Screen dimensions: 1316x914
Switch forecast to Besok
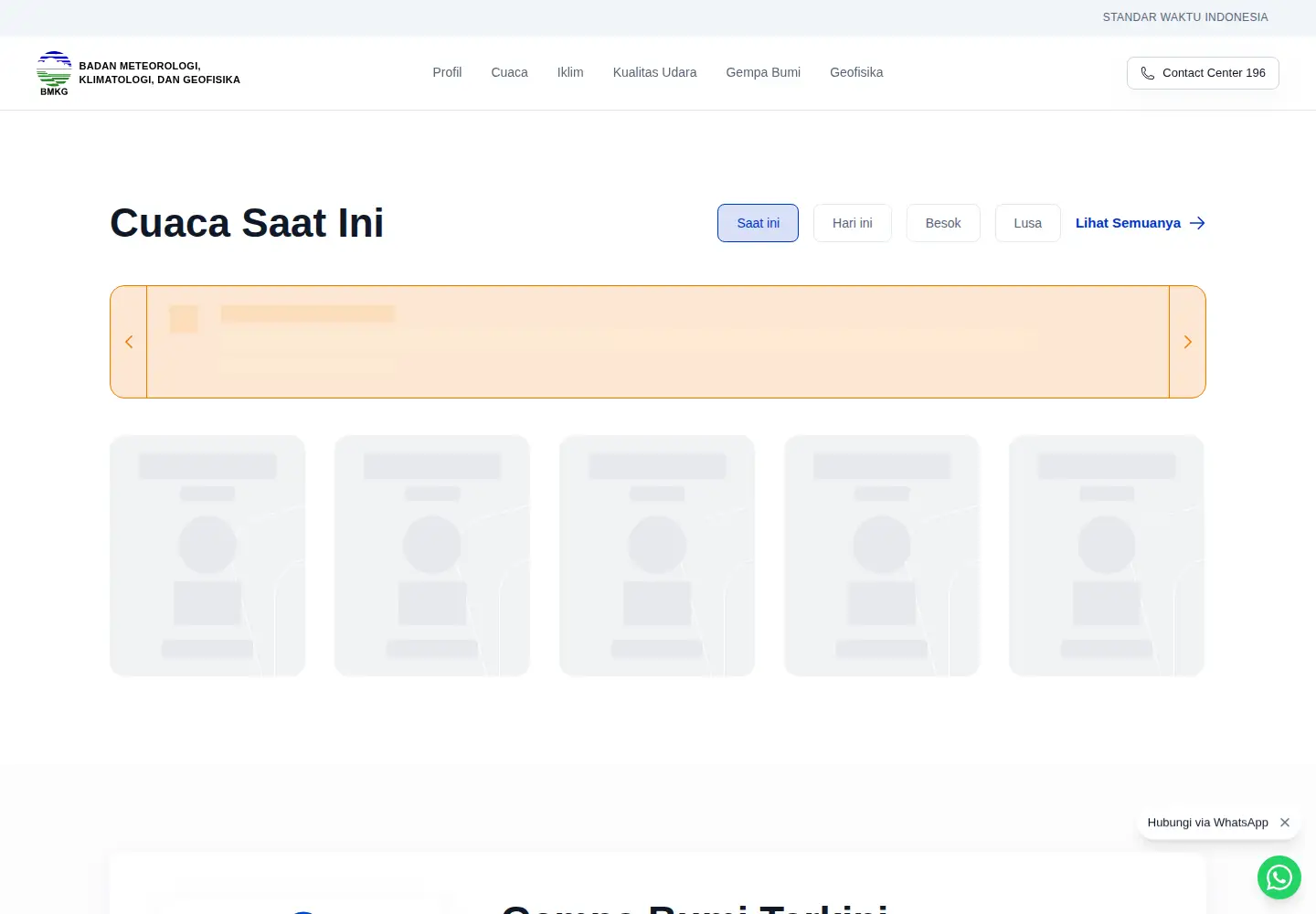pos(943,223)
